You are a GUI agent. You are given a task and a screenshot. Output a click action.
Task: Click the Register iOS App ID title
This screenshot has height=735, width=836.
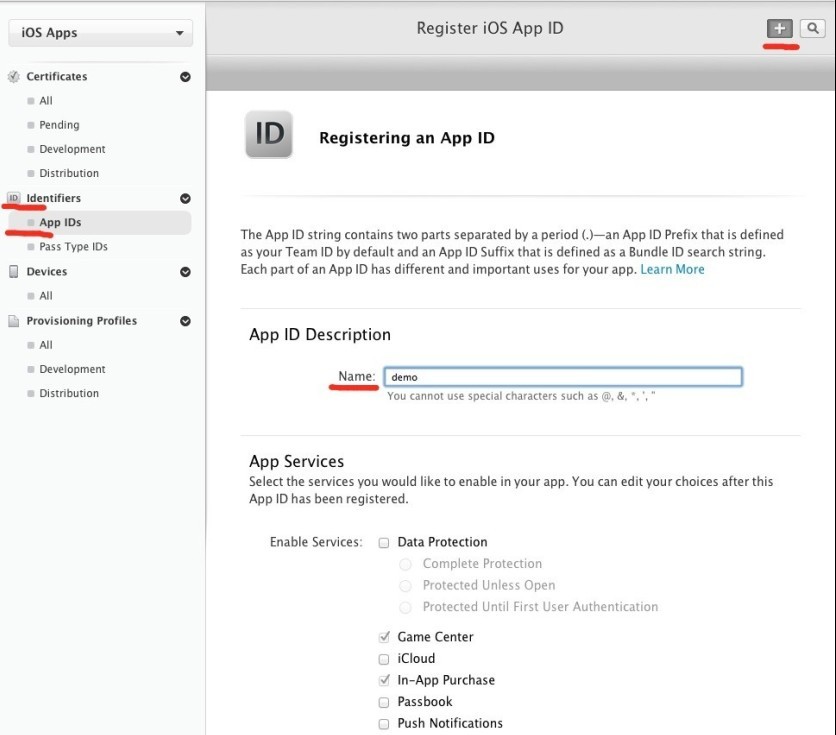(489, 28)
